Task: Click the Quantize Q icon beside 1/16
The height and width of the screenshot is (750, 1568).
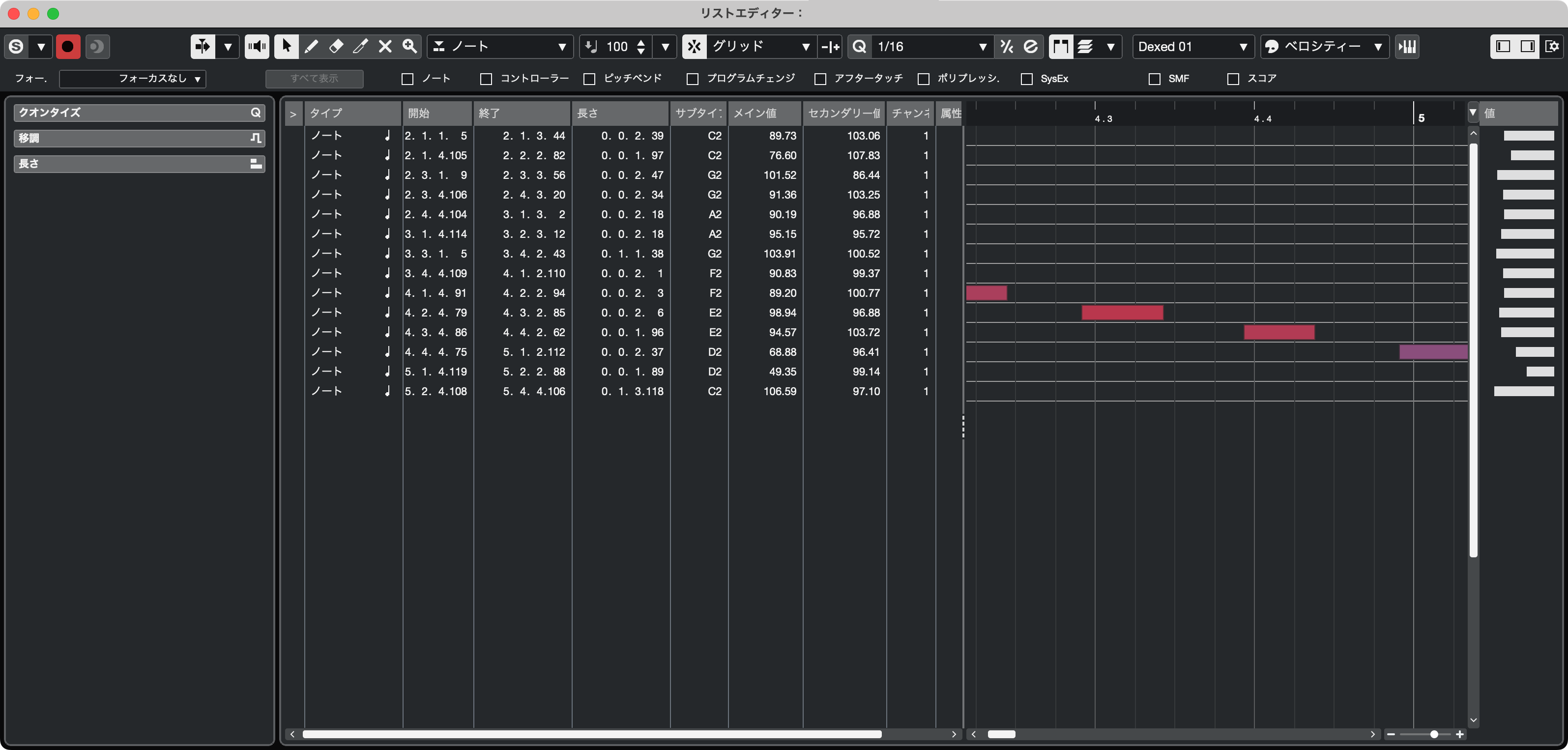Action: tap(860, 46)
